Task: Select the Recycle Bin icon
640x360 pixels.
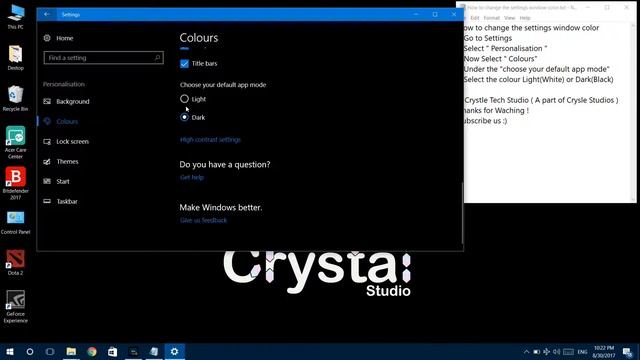Action: 16,99
